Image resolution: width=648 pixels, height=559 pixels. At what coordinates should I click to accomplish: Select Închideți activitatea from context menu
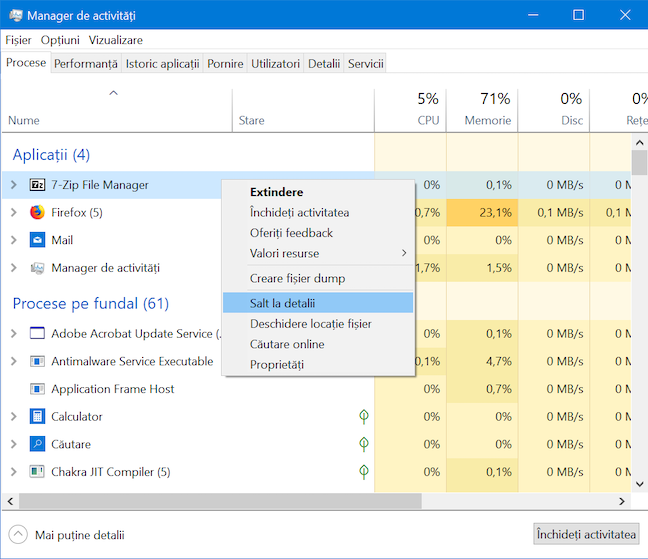coord(318,212)
